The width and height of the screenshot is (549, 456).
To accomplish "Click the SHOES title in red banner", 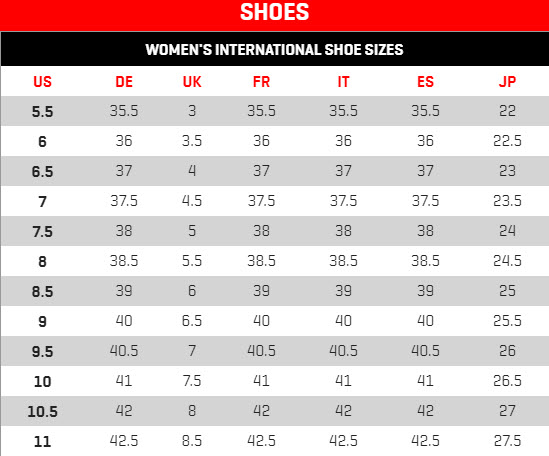I will click(274, 12).
